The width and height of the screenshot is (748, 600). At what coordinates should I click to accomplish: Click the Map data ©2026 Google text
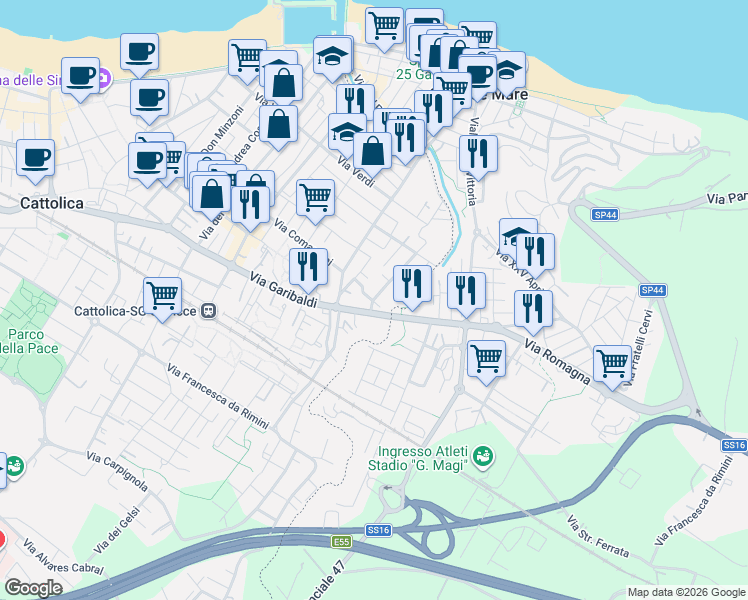click(686, 592)
